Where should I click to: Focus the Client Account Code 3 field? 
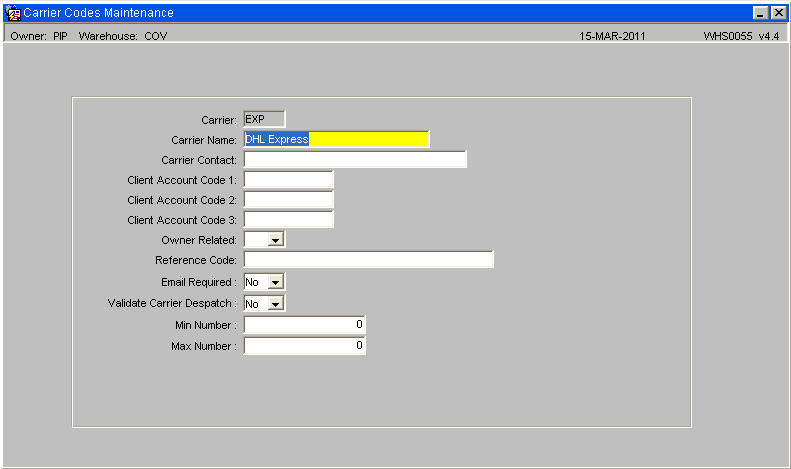tap(289, 219)
